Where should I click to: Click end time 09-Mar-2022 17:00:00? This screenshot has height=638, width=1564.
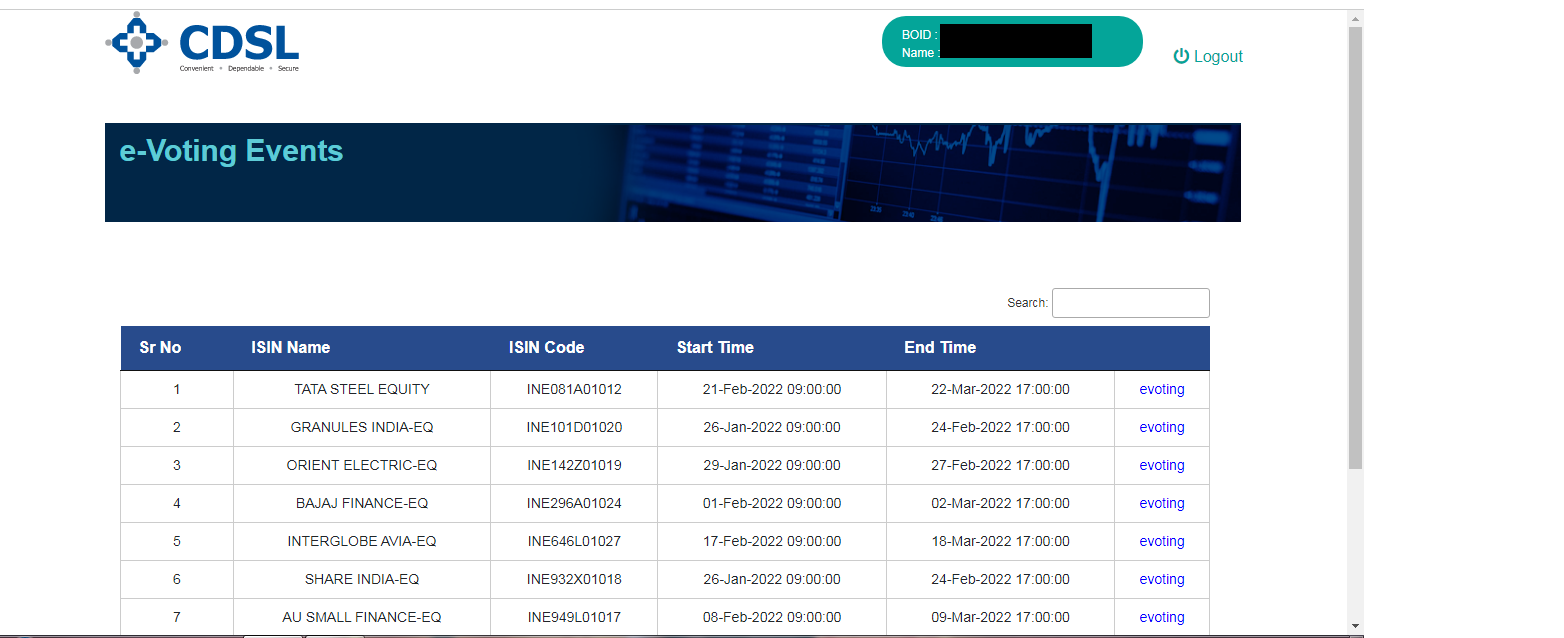[x=1000, y=618]
